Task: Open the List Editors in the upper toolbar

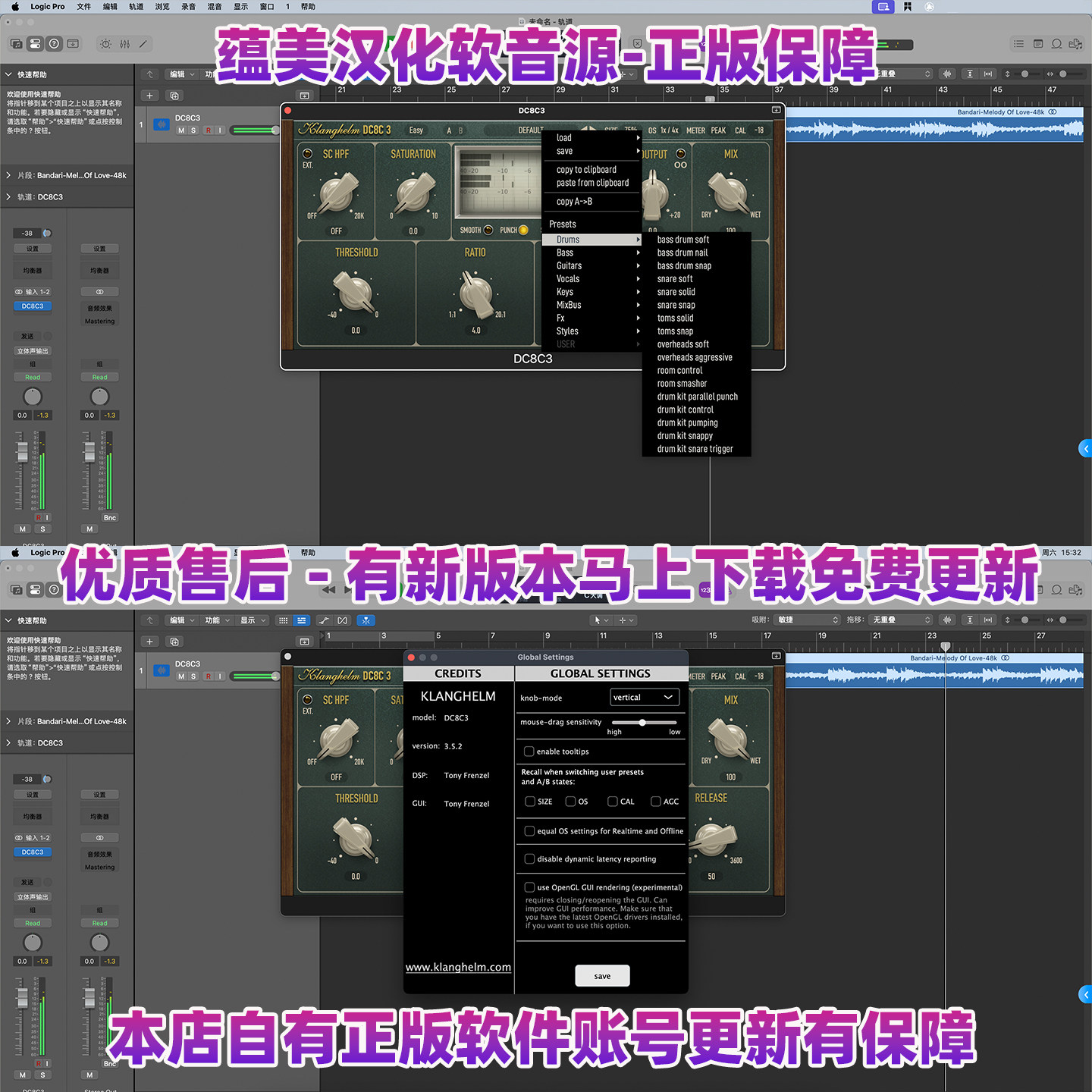Action: pyautogui.click(x=1018, y=44)
